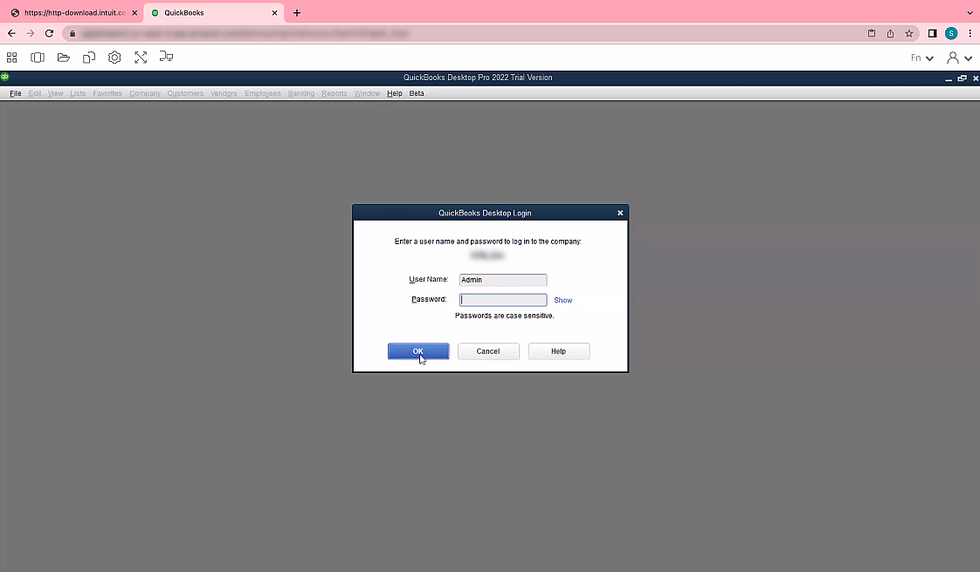
Task: Open settings via the gear icon
Action: (x=115, y=58)
